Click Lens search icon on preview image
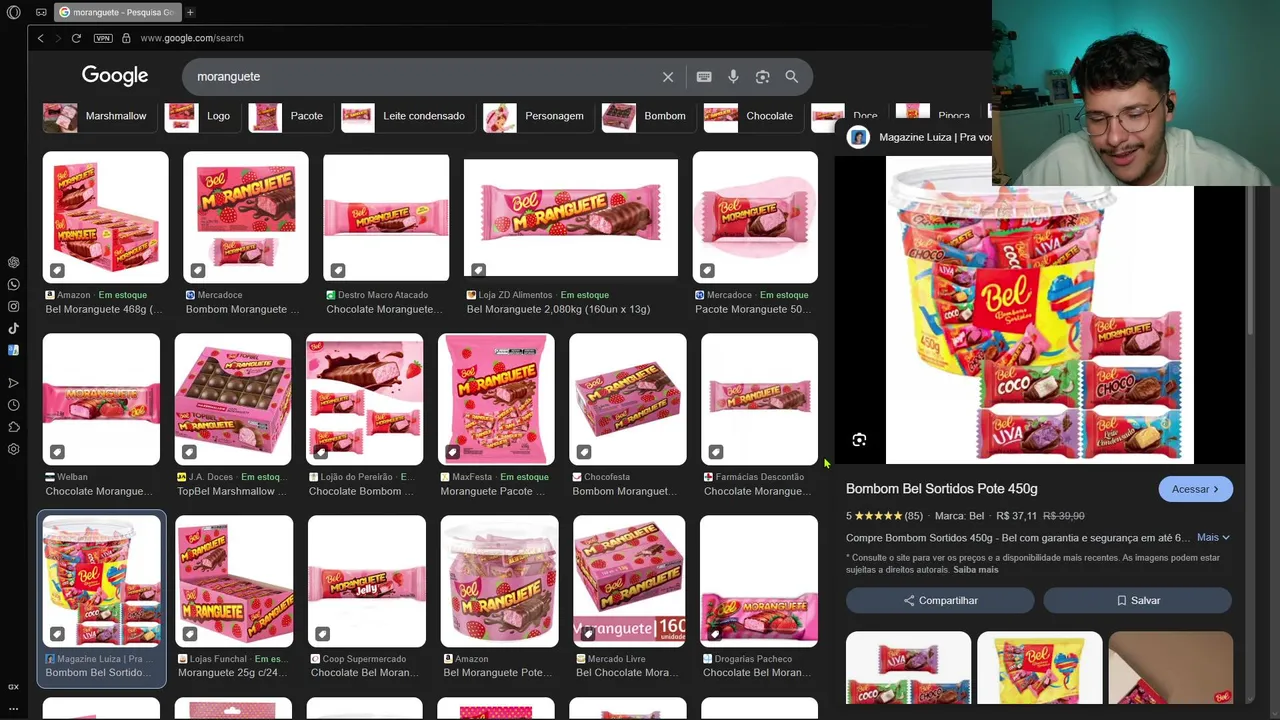Screen dimensions: 1280x720 coord(859,440)
